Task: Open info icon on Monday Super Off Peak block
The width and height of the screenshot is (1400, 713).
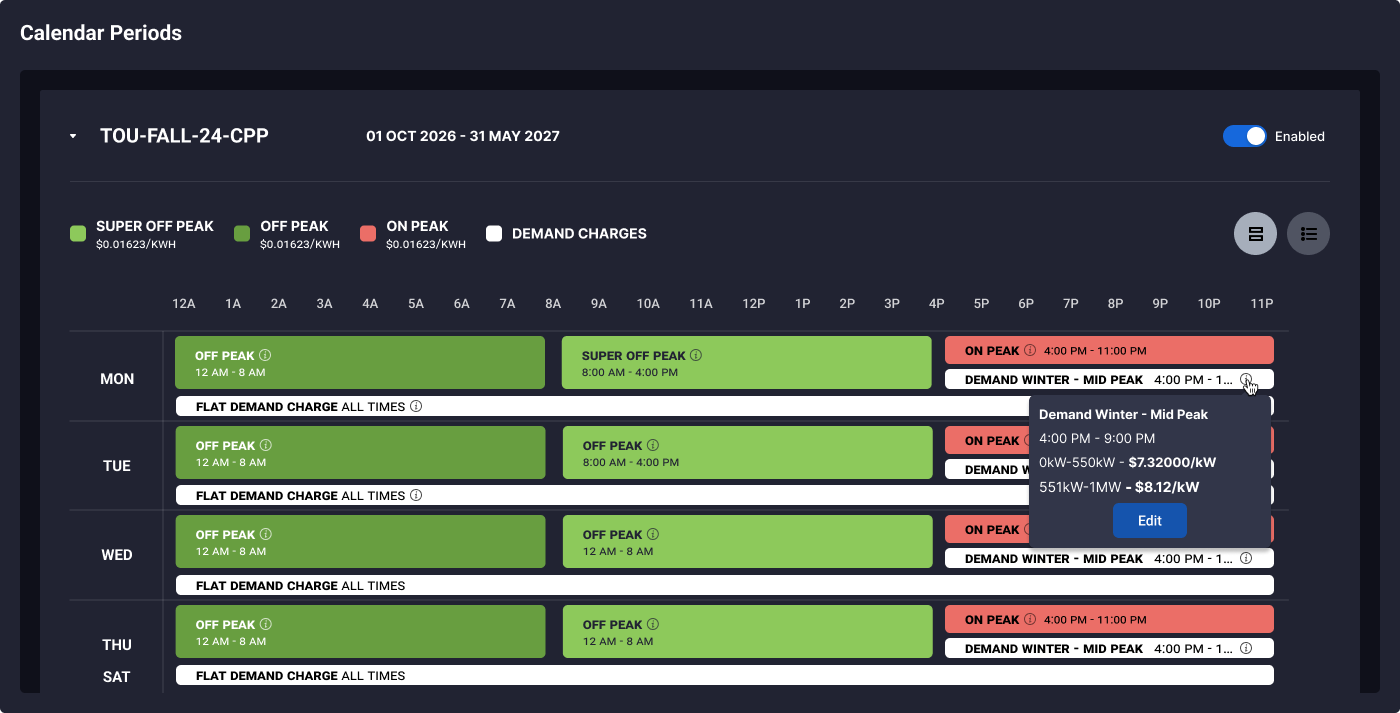Action: click(x=696, y=355)
